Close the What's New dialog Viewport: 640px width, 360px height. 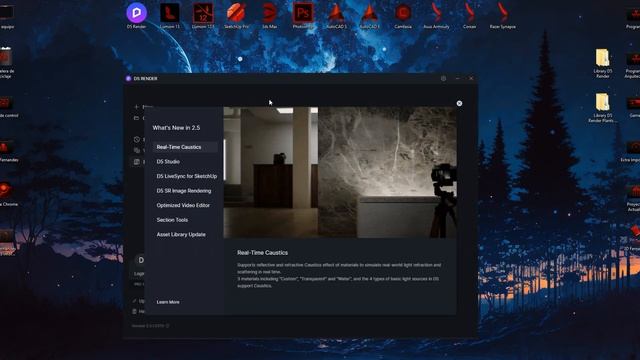[459, 104]
